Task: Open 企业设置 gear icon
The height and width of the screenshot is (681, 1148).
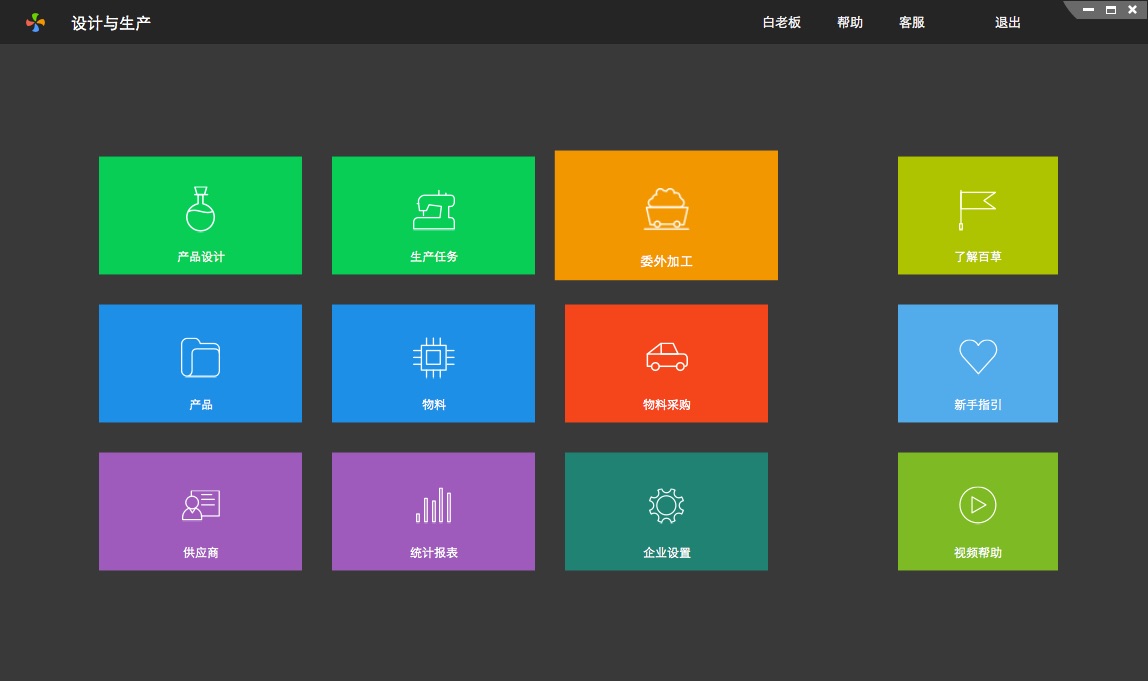Action: click(666, 505)
